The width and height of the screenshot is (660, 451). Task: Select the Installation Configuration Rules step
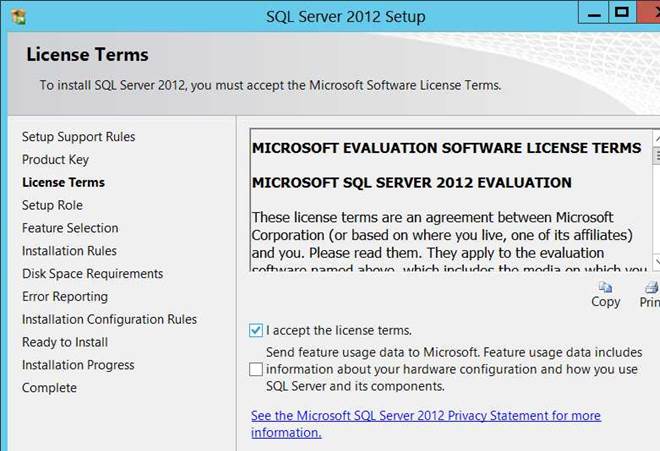pyautogui.click(x=109, y=319)
